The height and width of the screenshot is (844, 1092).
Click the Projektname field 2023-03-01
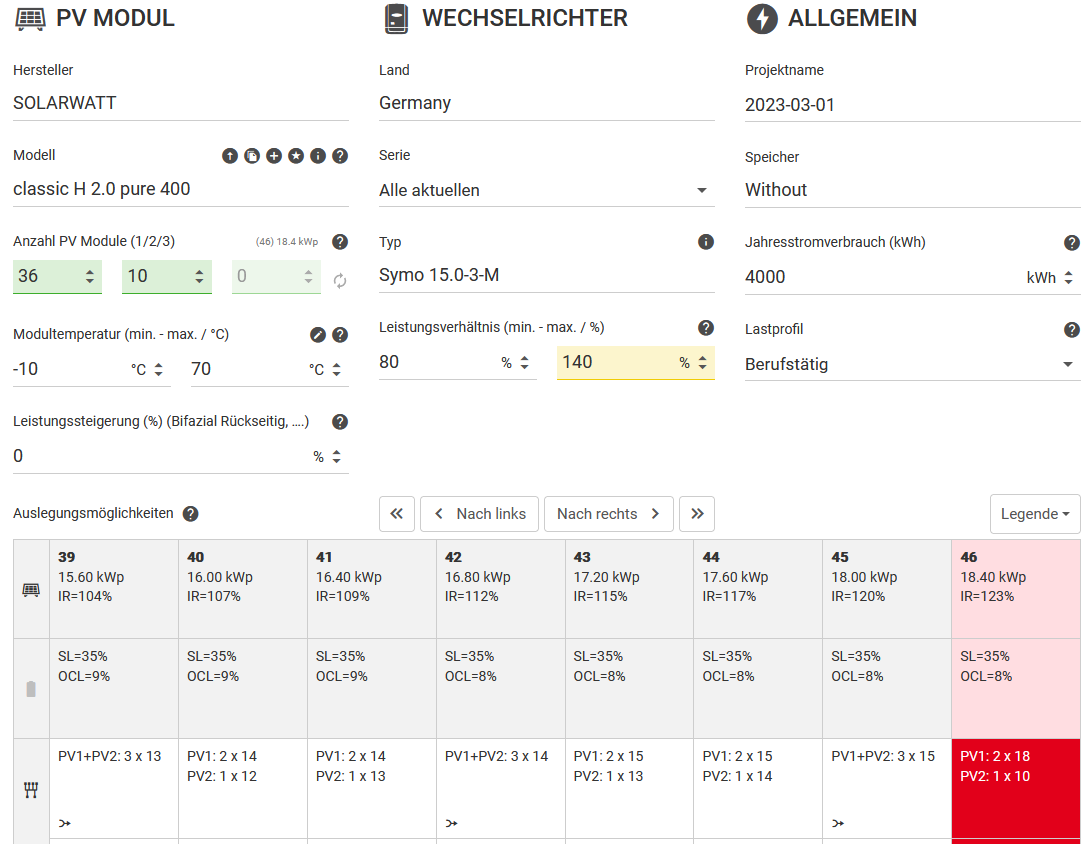[x=912, y=104]
